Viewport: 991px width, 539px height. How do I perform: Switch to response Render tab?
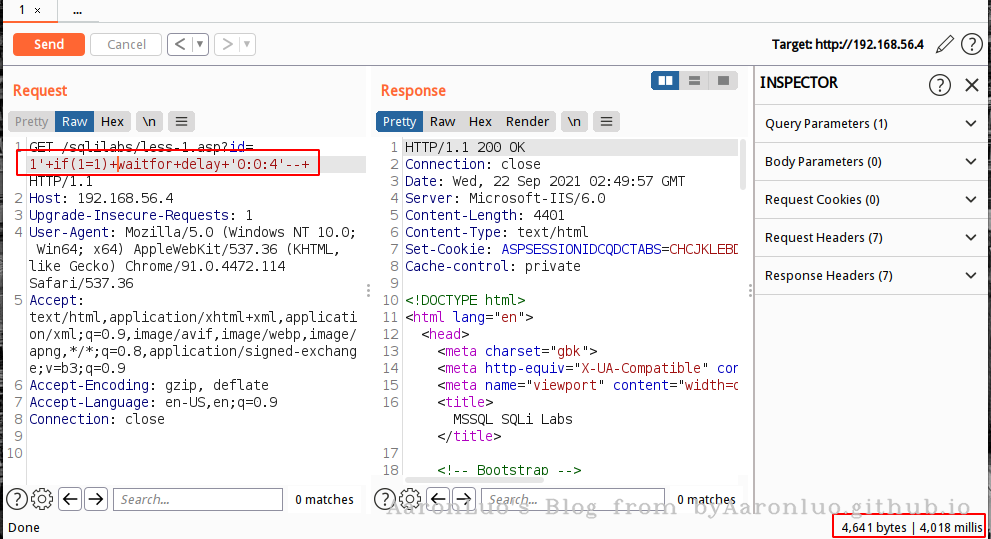[527, 122]
